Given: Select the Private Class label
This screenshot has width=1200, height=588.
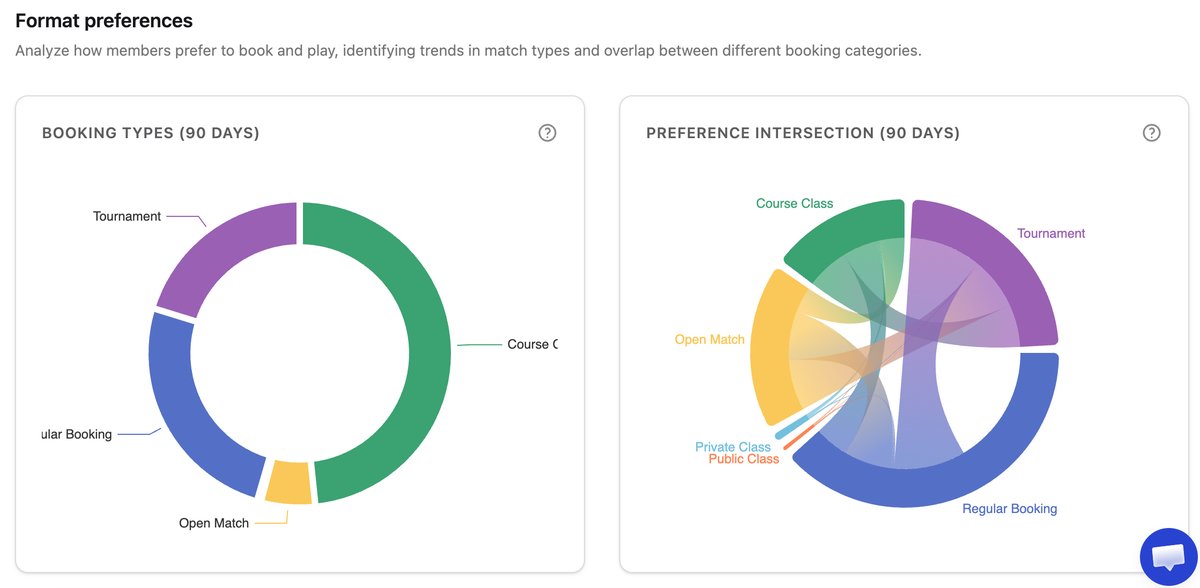Looking at the screenshot, I should [734, 447].
